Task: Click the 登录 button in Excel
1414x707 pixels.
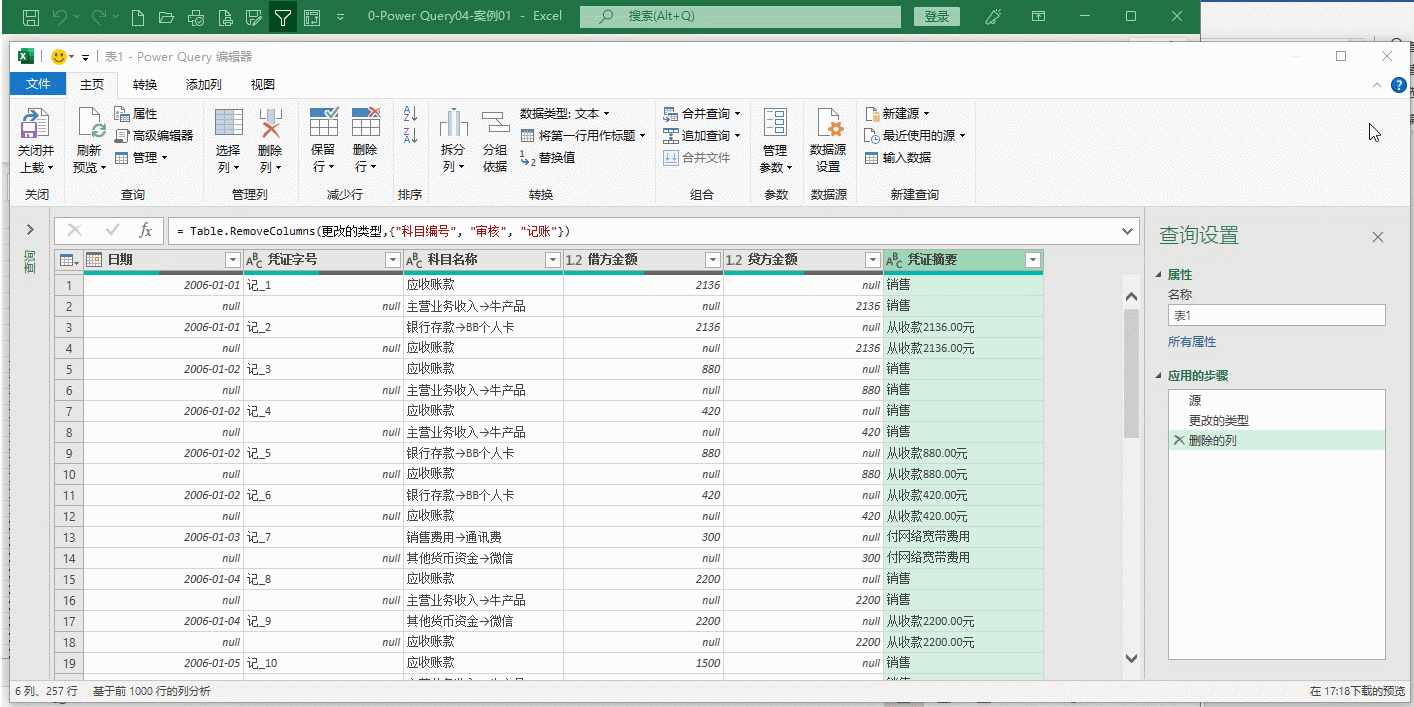Action: coord(936,16)
